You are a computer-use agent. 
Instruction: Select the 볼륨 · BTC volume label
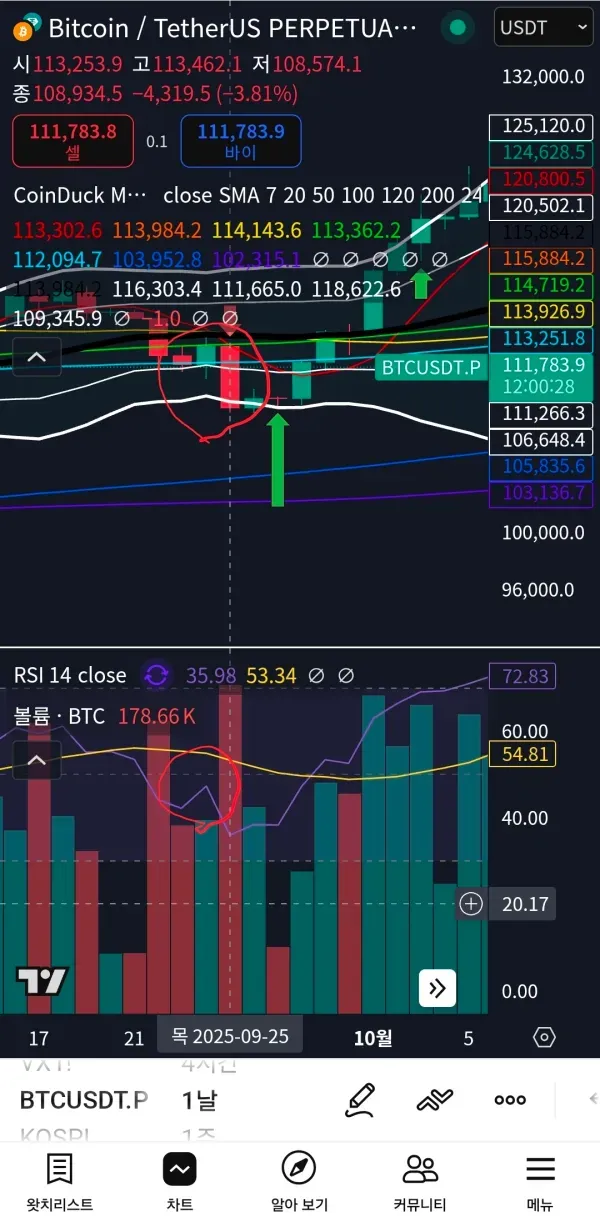[59, 716]
